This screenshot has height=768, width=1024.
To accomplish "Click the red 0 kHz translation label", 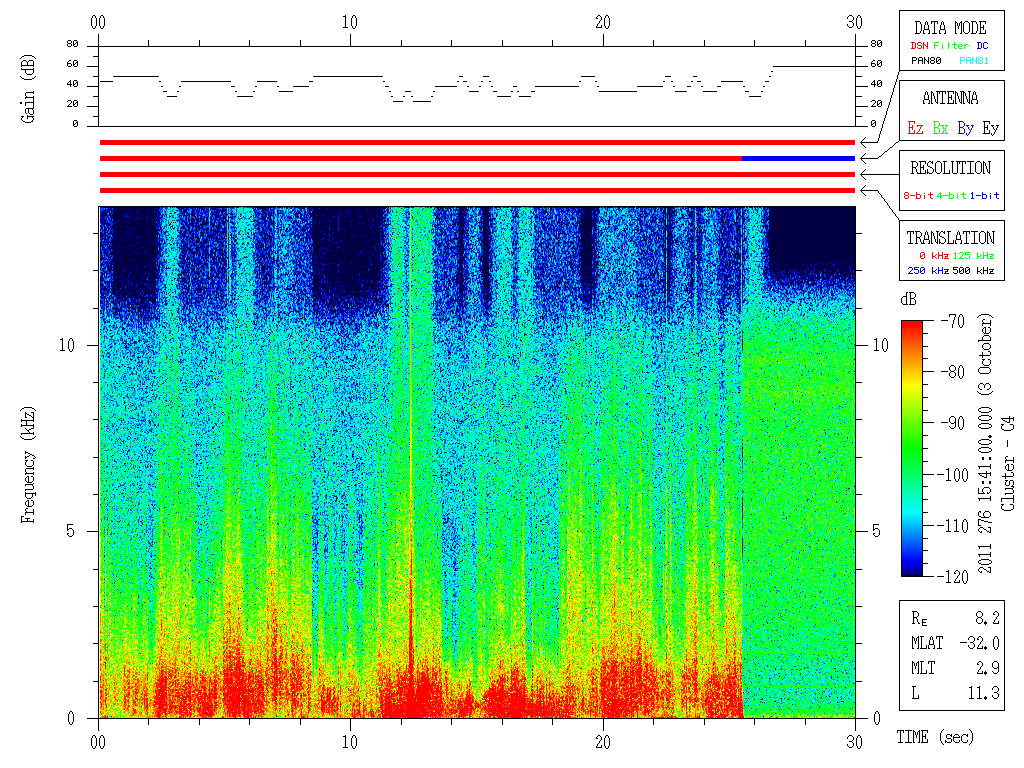I will click(x=934, y=255).
